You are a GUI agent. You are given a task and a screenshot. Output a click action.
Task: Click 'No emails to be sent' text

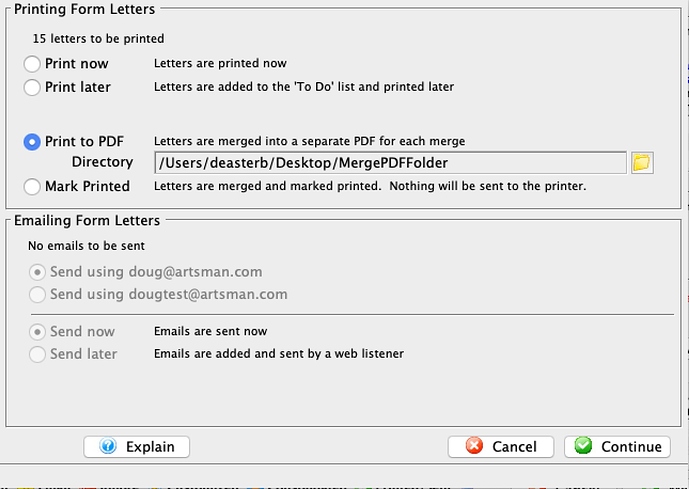point(86,246)
